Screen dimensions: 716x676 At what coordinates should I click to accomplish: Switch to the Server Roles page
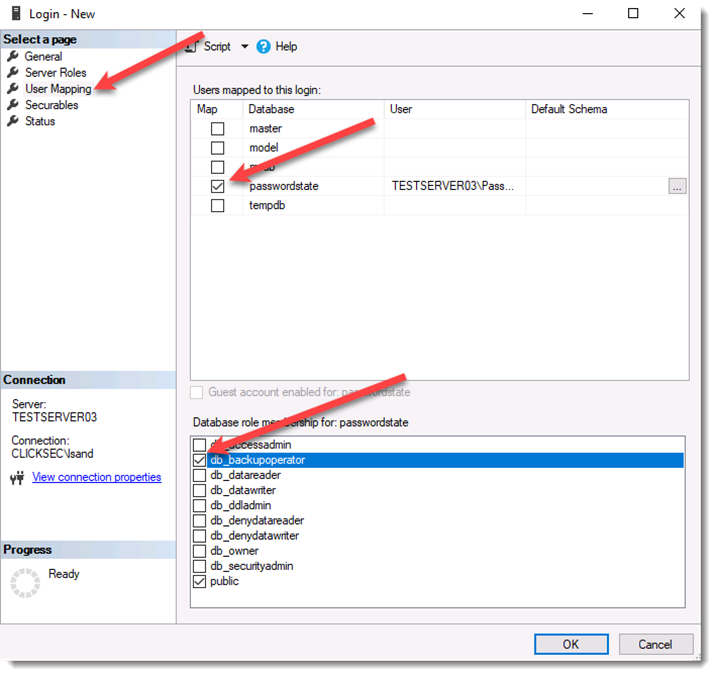(55, 73)
